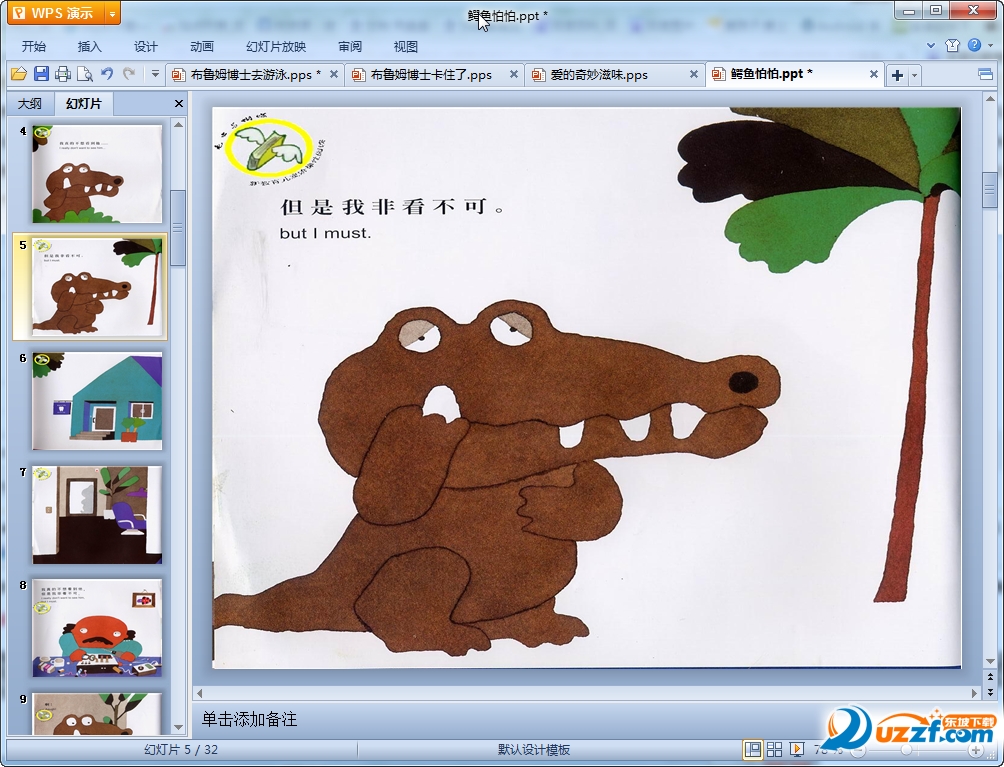Click the 但是我非看不可 text on the slide

click(391, 207)
